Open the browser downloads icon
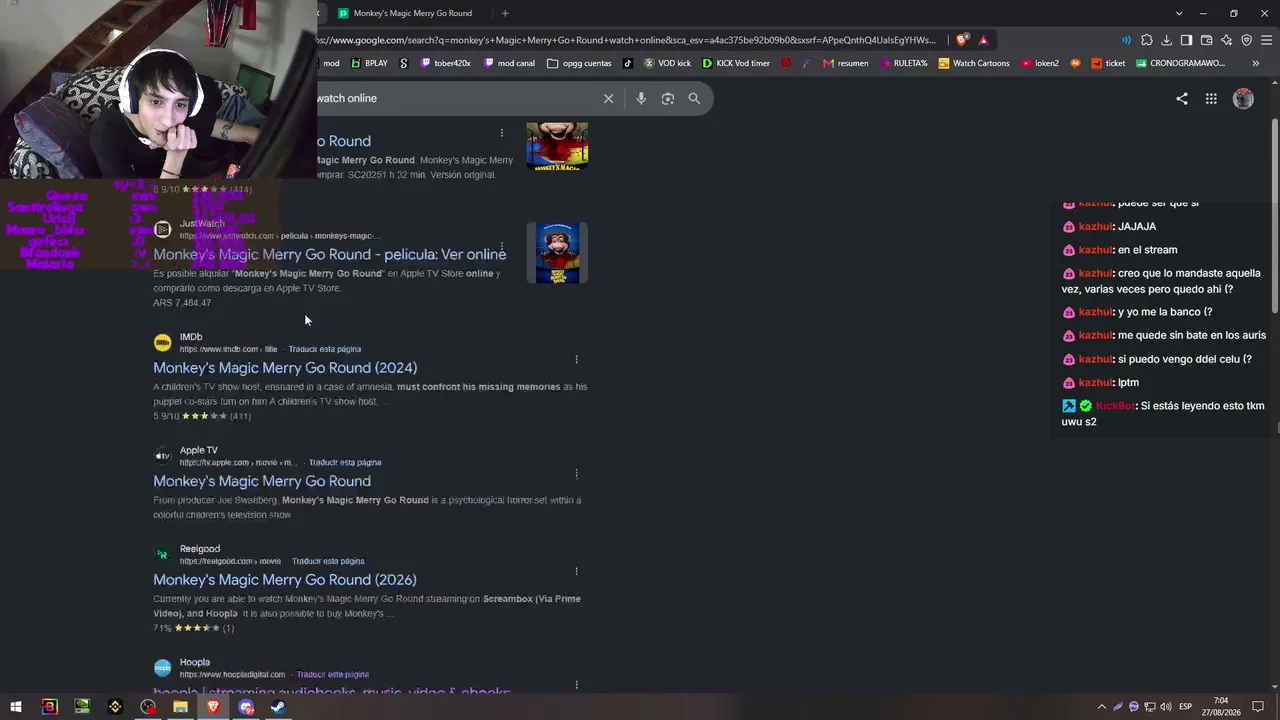This screenshot has width=1280, height=720. [1166, 40]
